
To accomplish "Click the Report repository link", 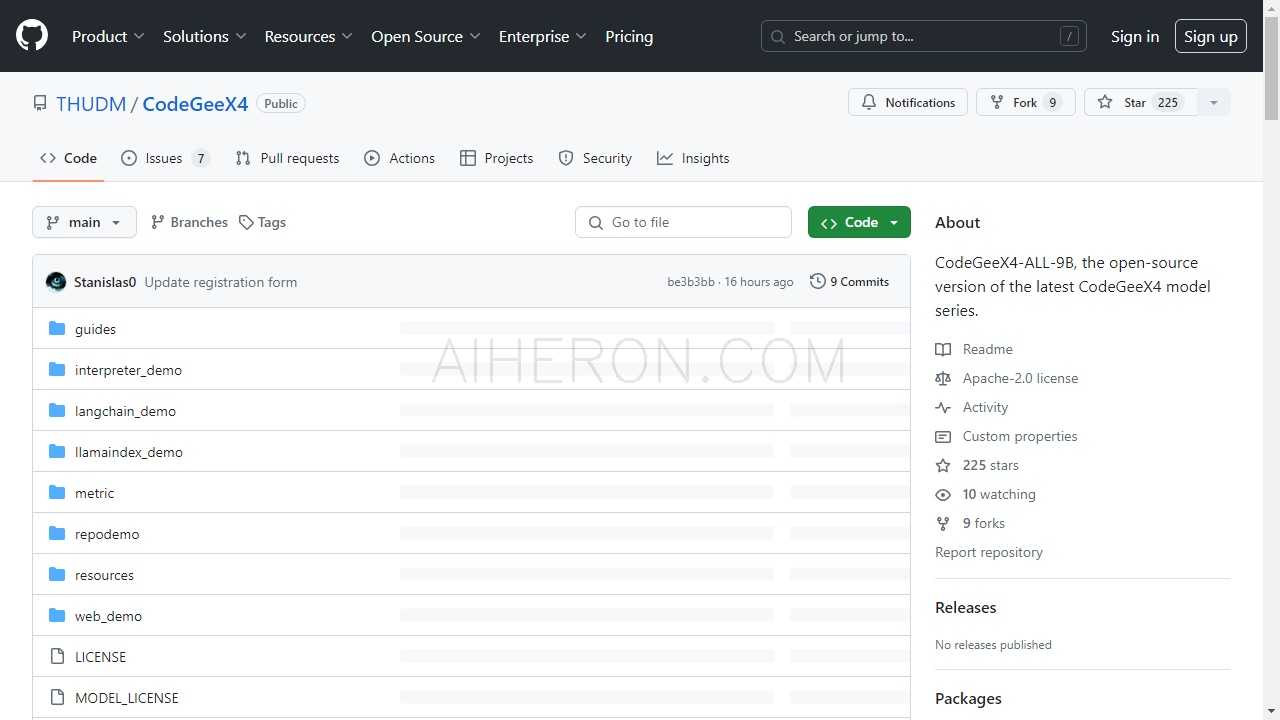I will click(x=989, y=552).
